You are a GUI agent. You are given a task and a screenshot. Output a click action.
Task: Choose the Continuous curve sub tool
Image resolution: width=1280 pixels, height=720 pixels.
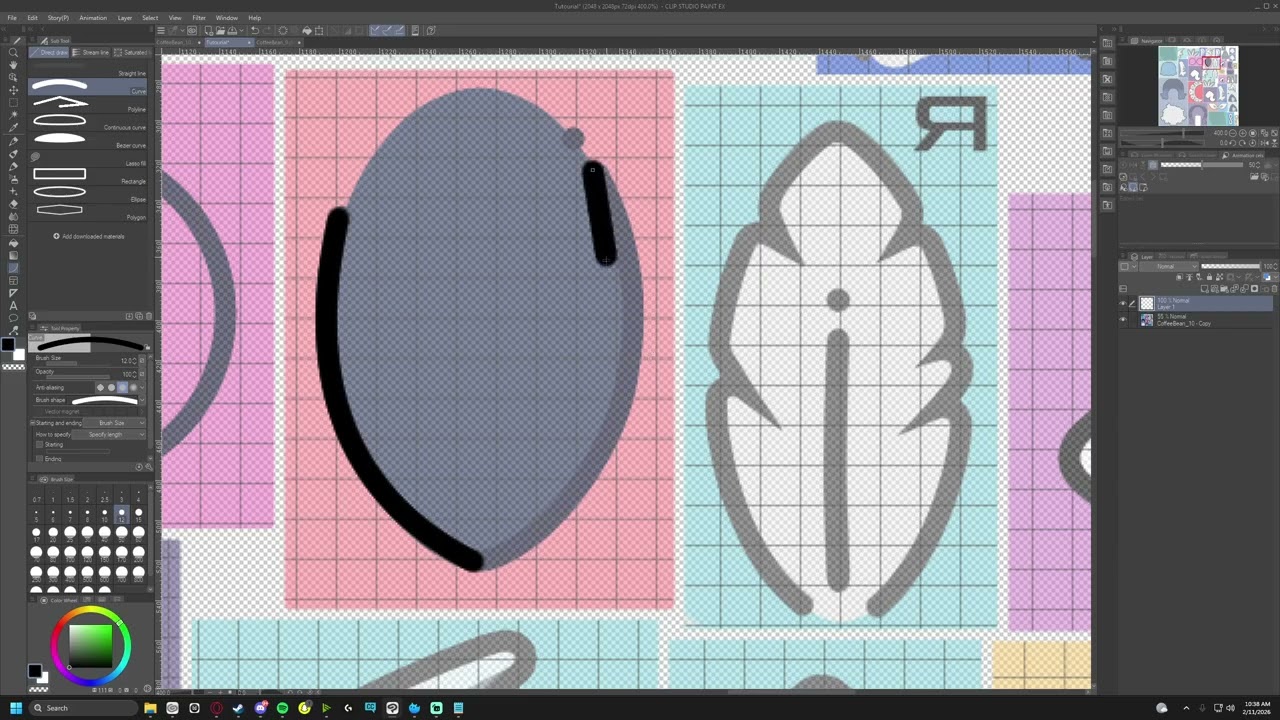pos(89,123)
